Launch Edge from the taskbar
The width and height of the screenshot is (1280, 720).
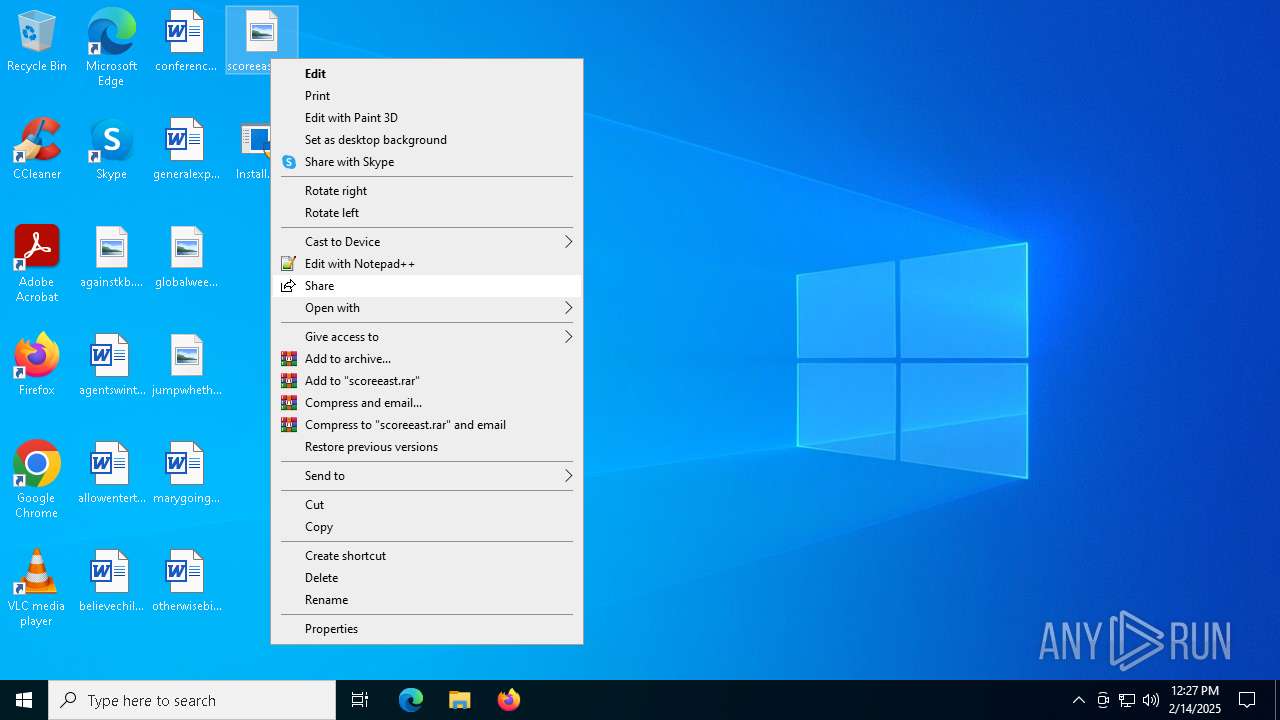[411, 700]
